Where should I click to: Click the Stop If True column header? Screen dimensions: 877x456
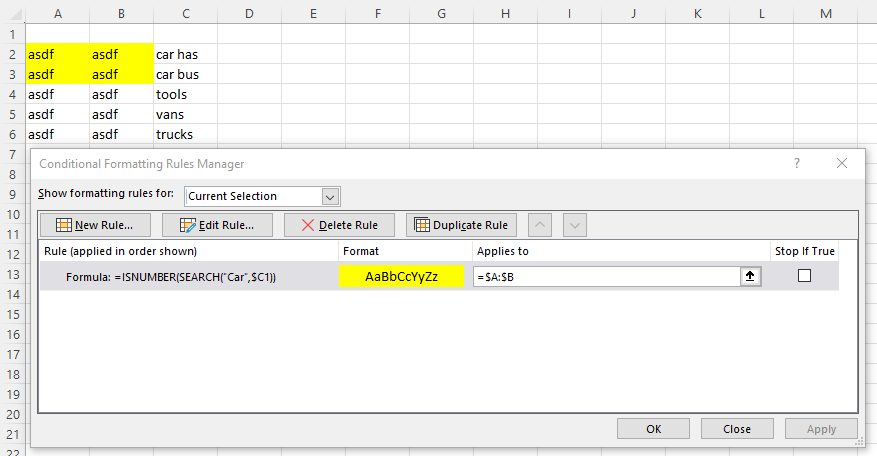(804, 251)
